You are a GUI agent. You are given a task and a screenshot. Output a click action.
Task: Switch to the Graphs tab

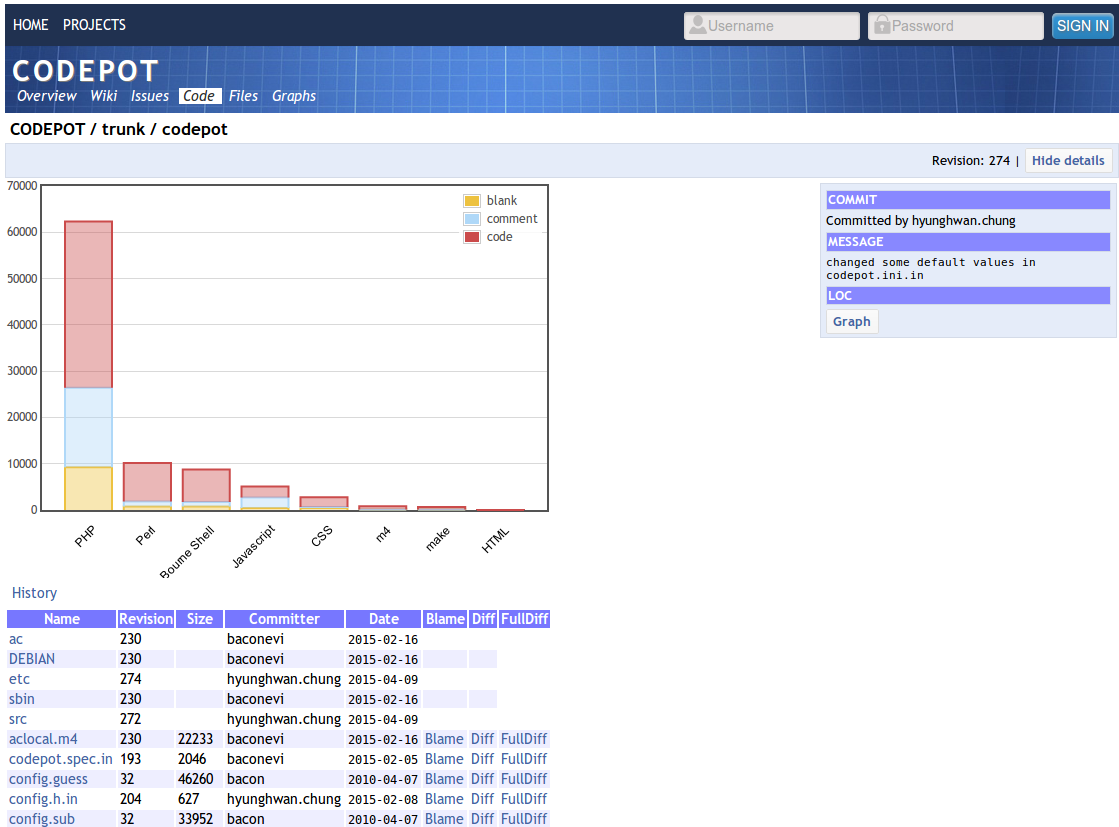pyautogui.click(x=293, y=96)
